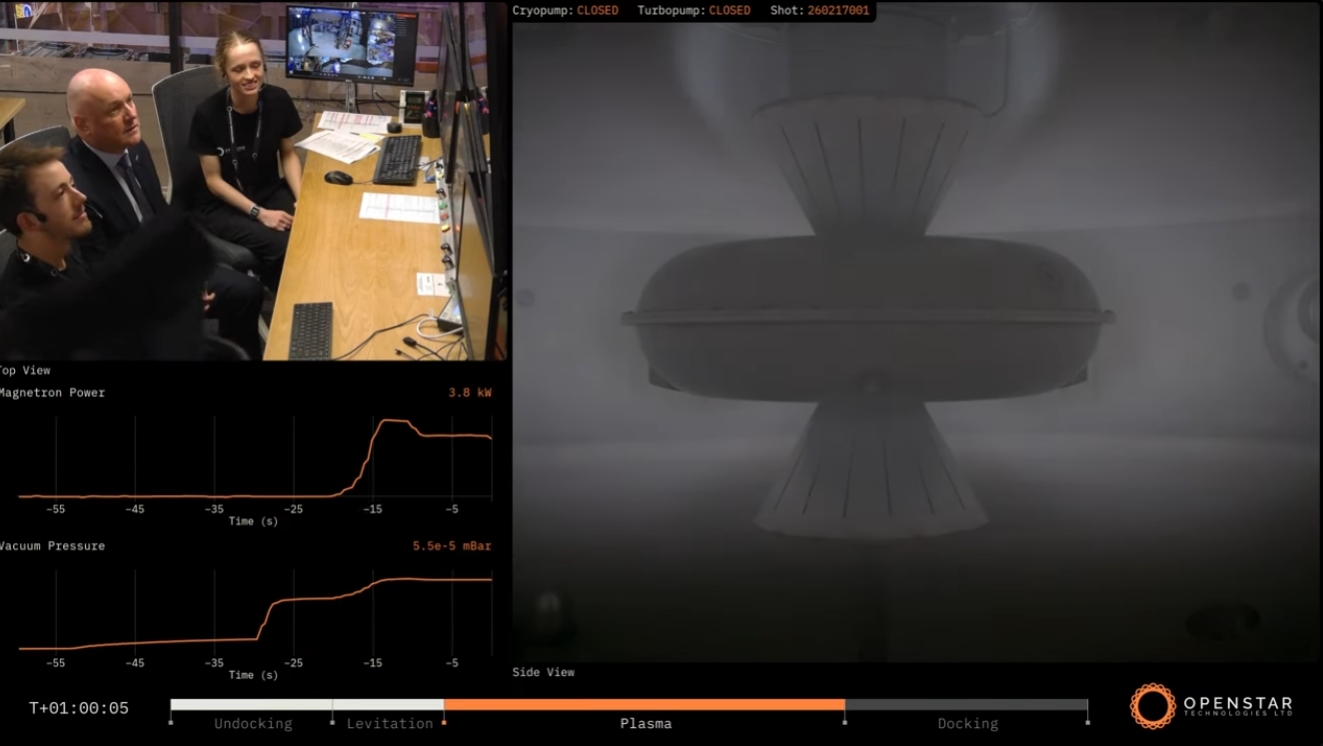Click the Cryopump CLOSED status indicator
This screenshot has height=746, width=1323.
click(x=597, y=11)
